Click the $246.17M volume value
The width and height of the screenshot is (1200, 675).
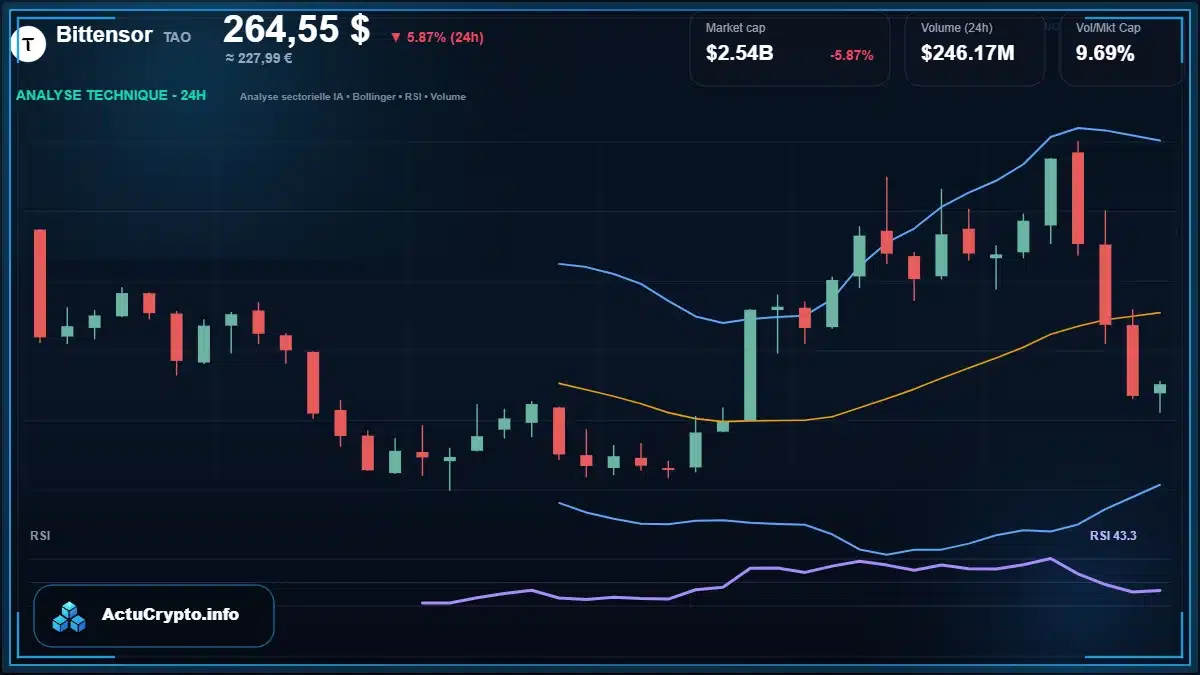[967, 54]
